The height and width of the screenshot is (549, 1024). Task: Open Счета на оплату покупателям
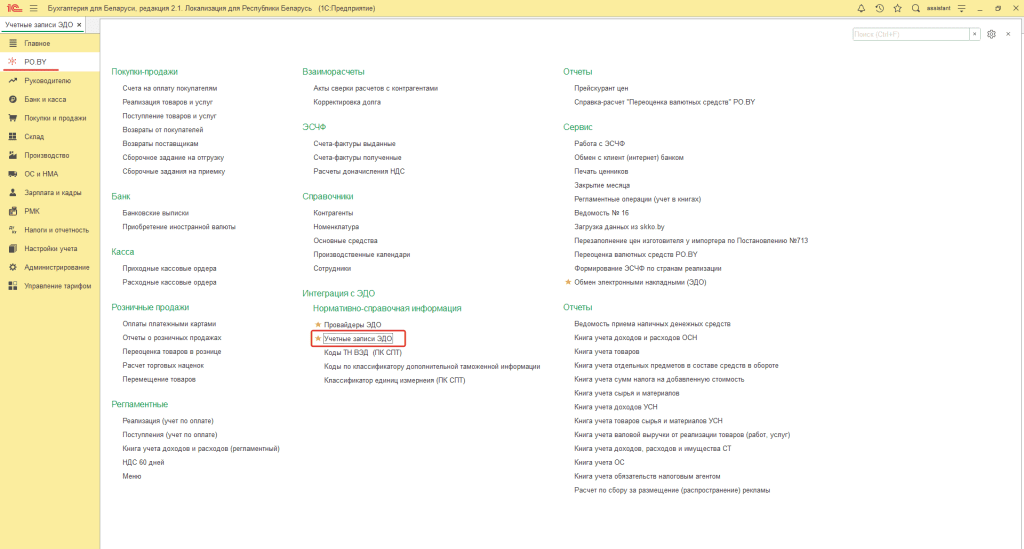(x=169, y=88)
